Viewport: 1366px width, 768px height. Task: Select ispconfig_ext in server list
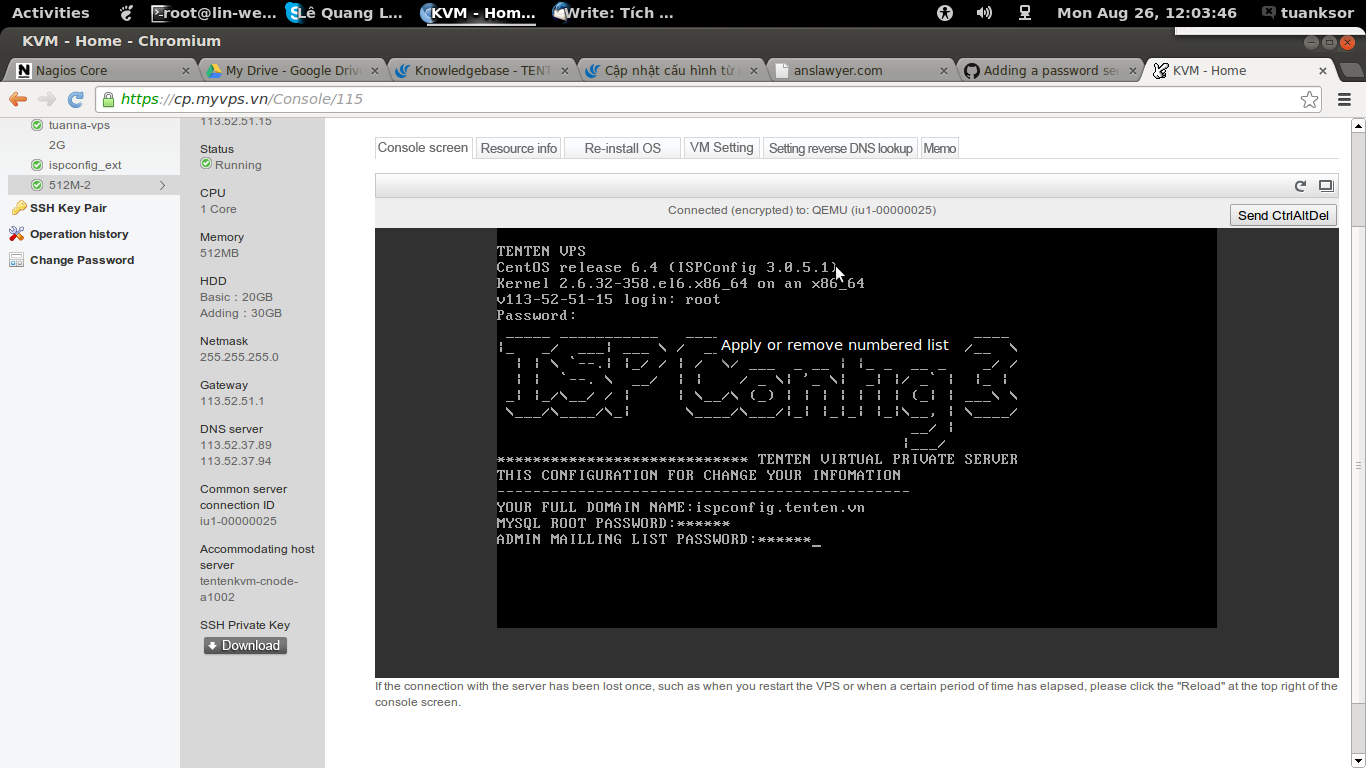(x=85, y=165)
